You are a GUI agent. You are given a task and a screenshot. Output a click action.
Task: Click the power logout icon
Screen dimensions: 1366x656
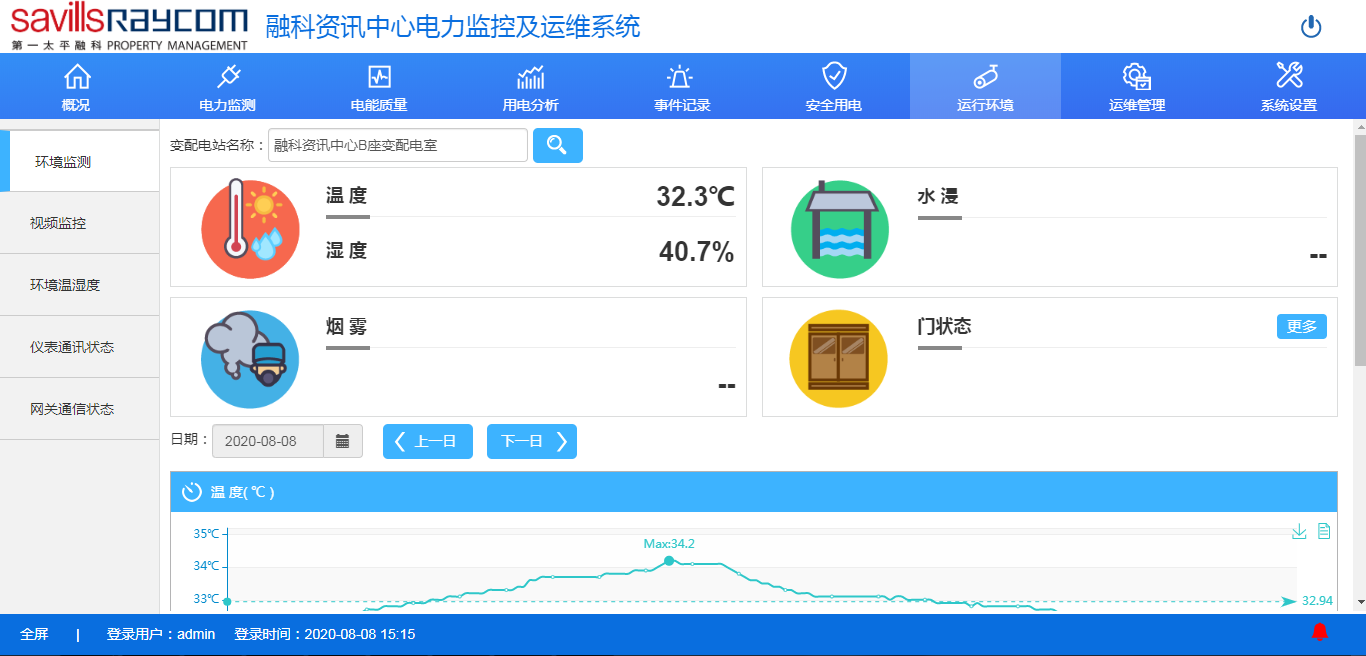tap(1311, 27)
